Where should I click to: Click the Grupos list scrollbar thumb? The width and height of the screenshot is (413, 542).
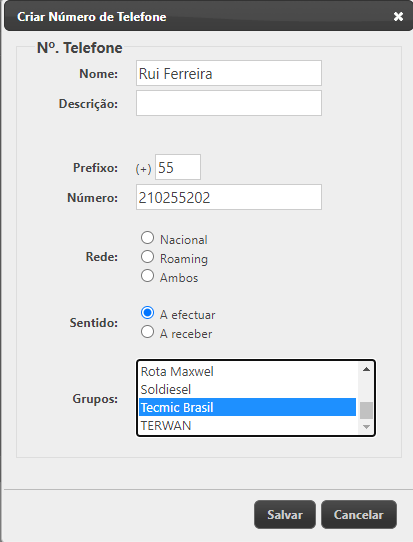(x=366, y=410)
